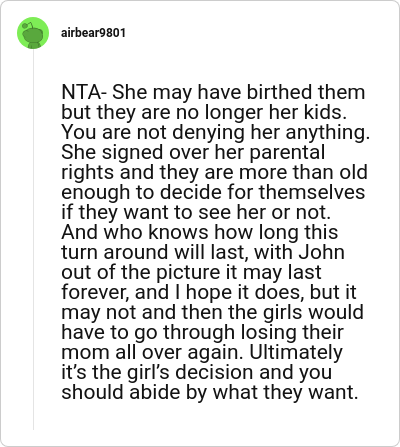Click the "NTA-" verdict at the comment start
Screen dimensions: 400x447
[x=84, y=92]
